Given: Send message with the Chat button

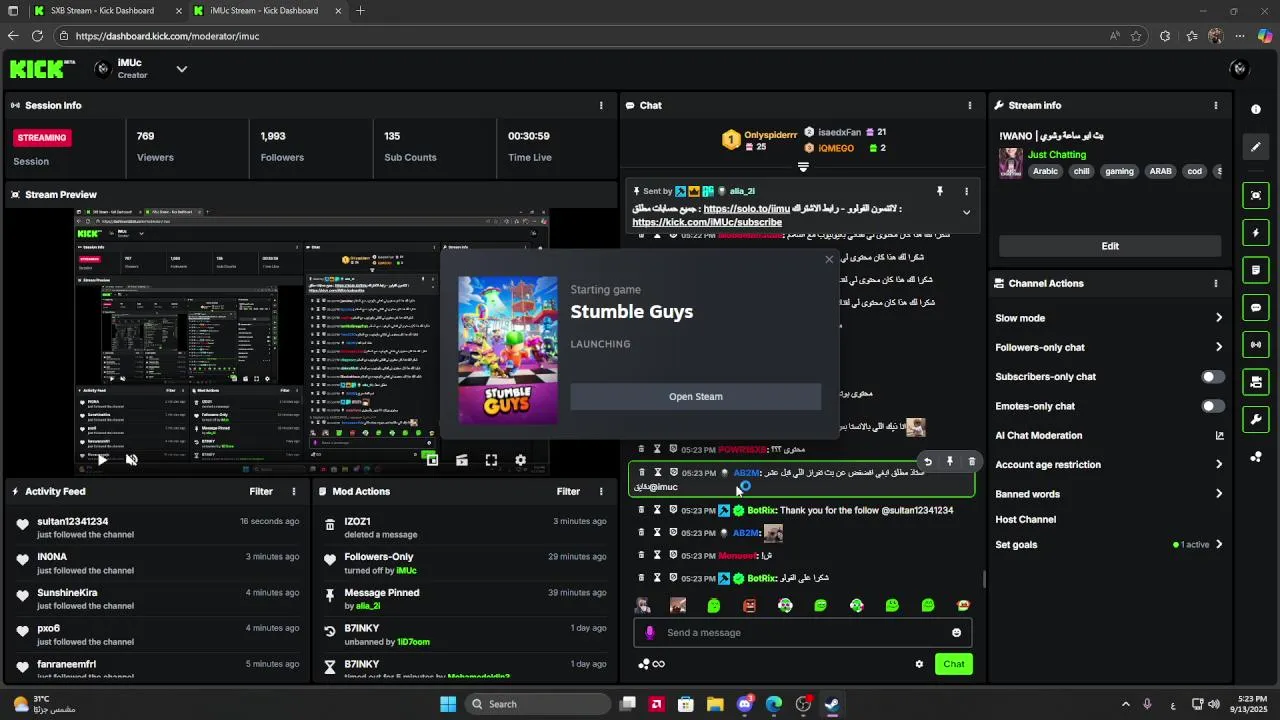Looking at the screenshot, I should point(954,664).
